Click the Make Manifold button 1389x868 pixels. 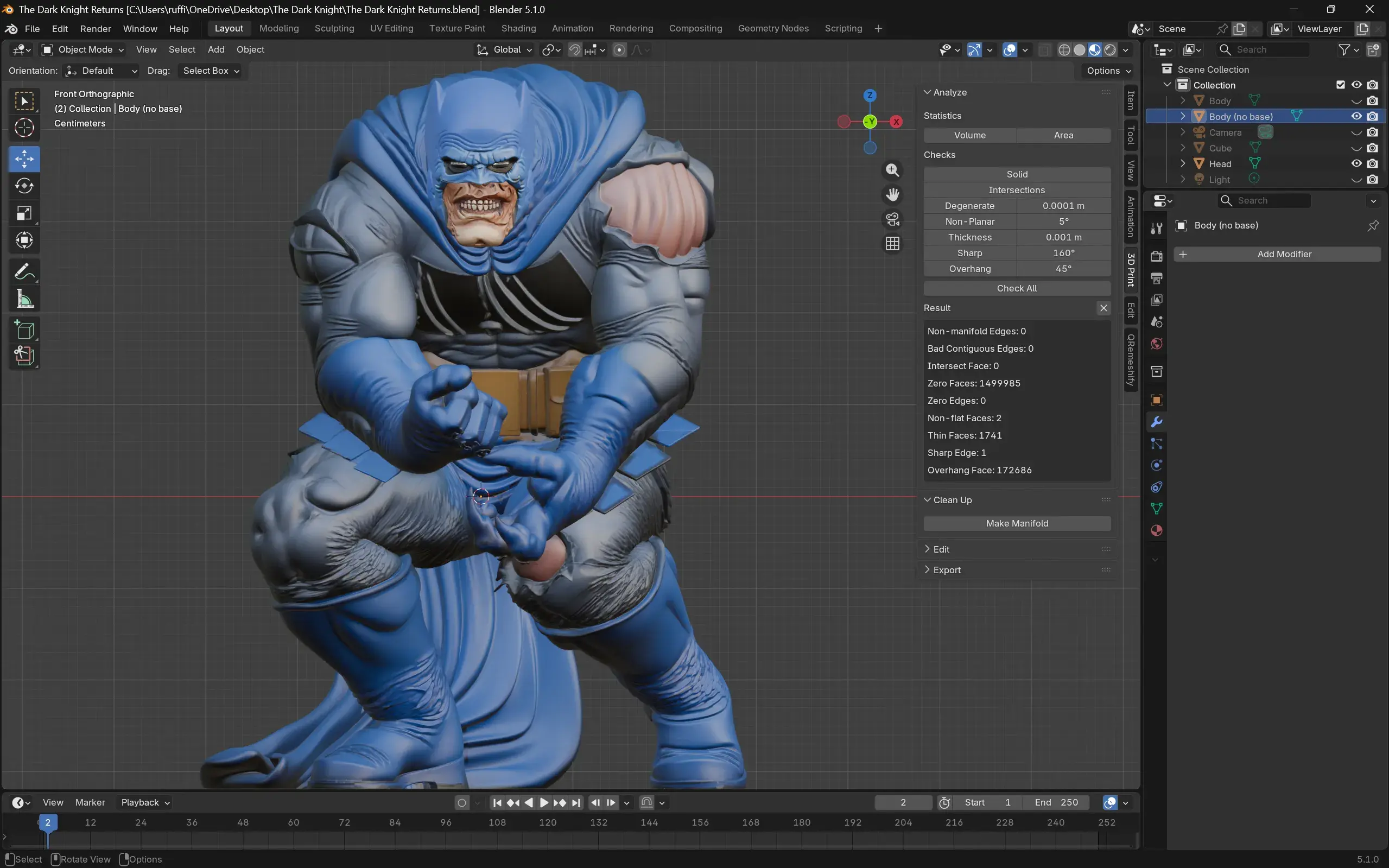[1017, 523]
